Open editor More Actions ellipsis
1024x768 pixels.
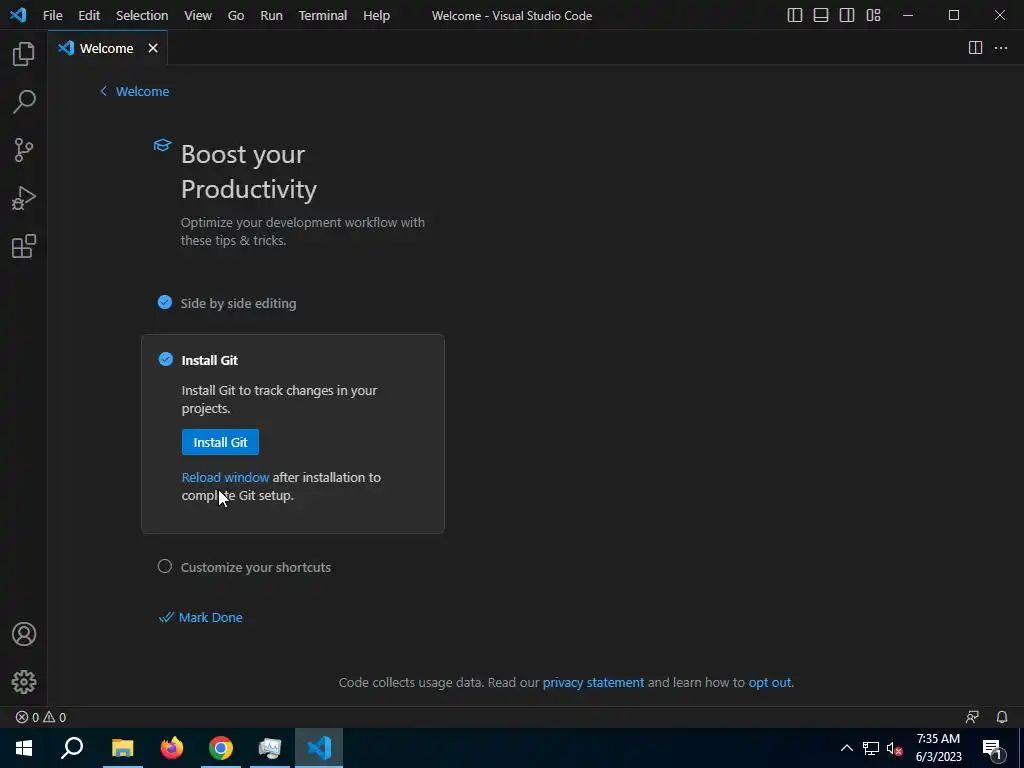pyautogui.click(x=1000, y=48)
